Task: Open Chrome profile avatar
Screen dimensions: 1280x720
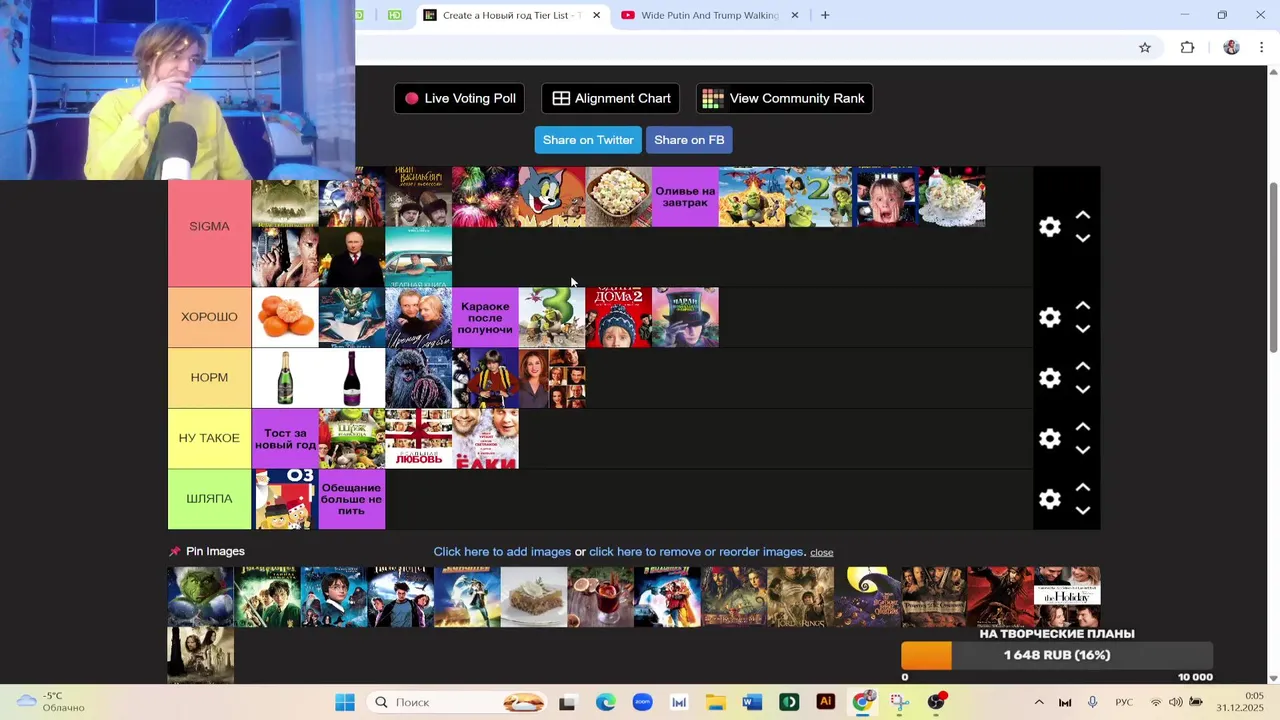Action: 1231,47
